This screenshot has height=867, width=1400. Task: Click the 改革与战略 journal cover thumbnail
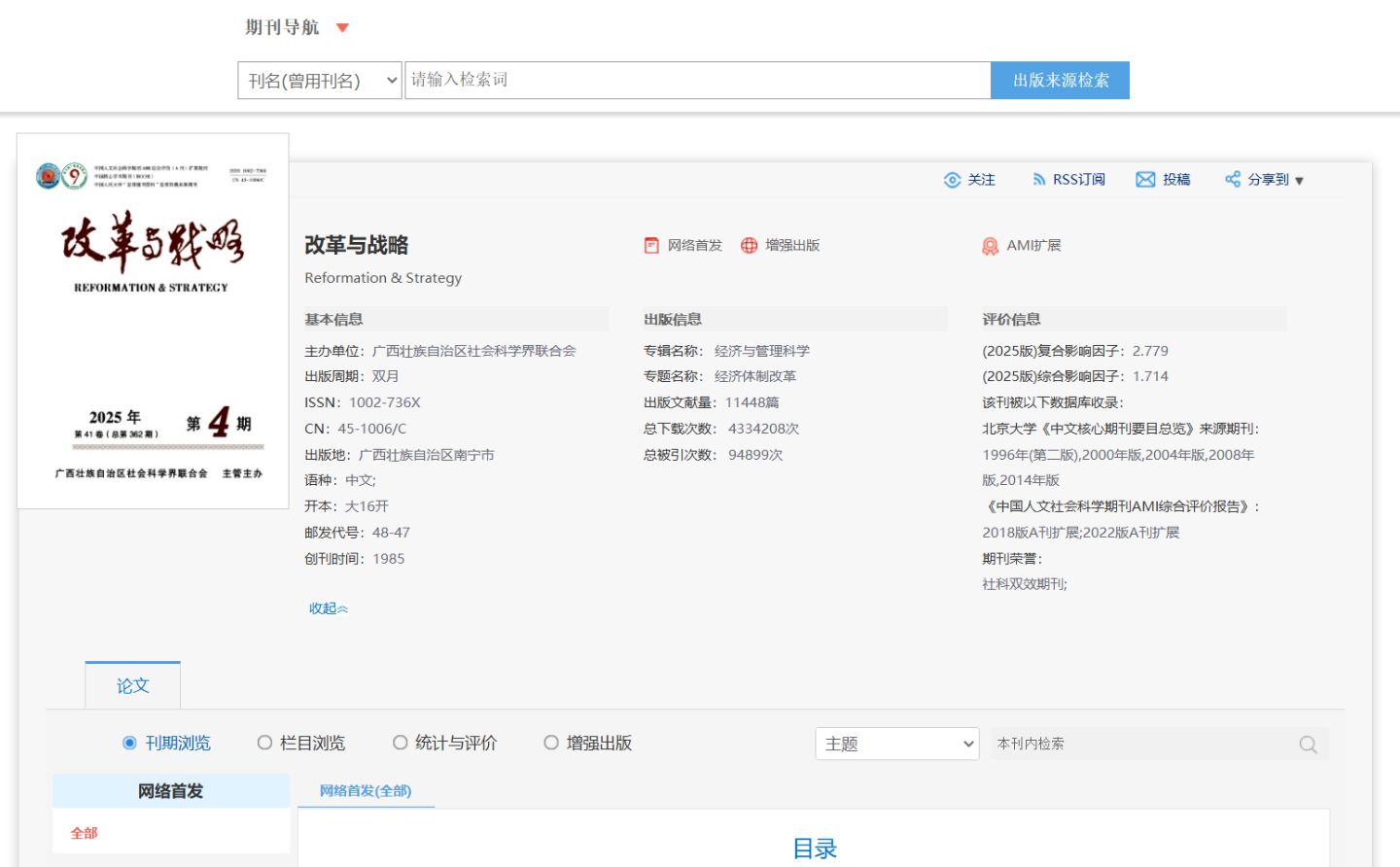click(x=153, y=321)
